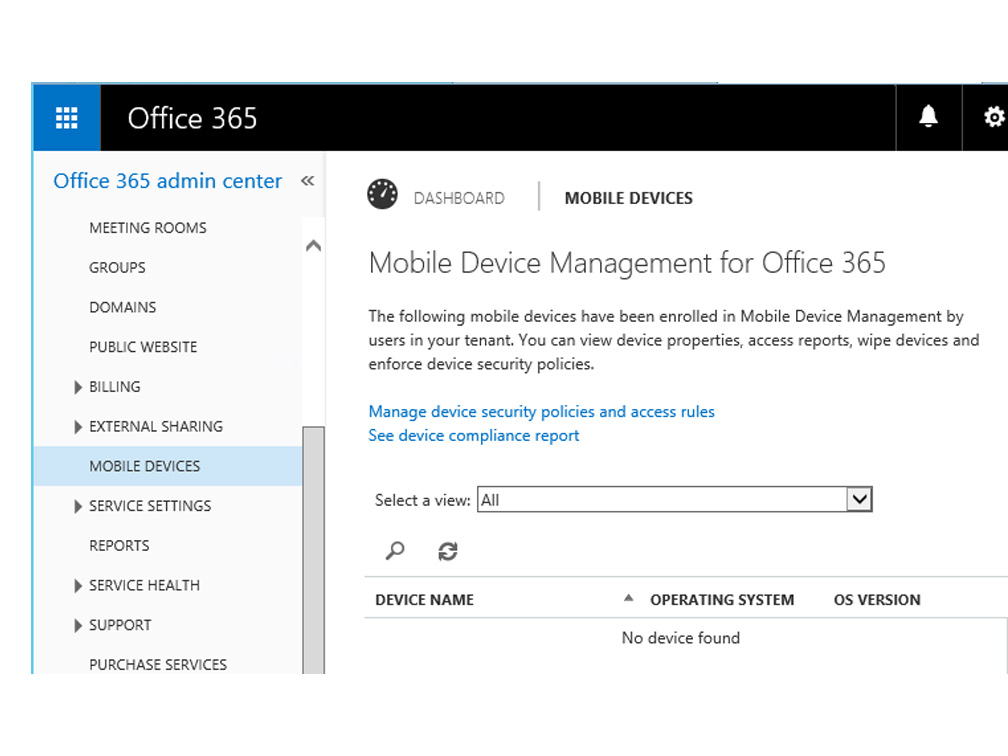Expand the Service Health section
1008x756 pixels.
click(78, 586)
